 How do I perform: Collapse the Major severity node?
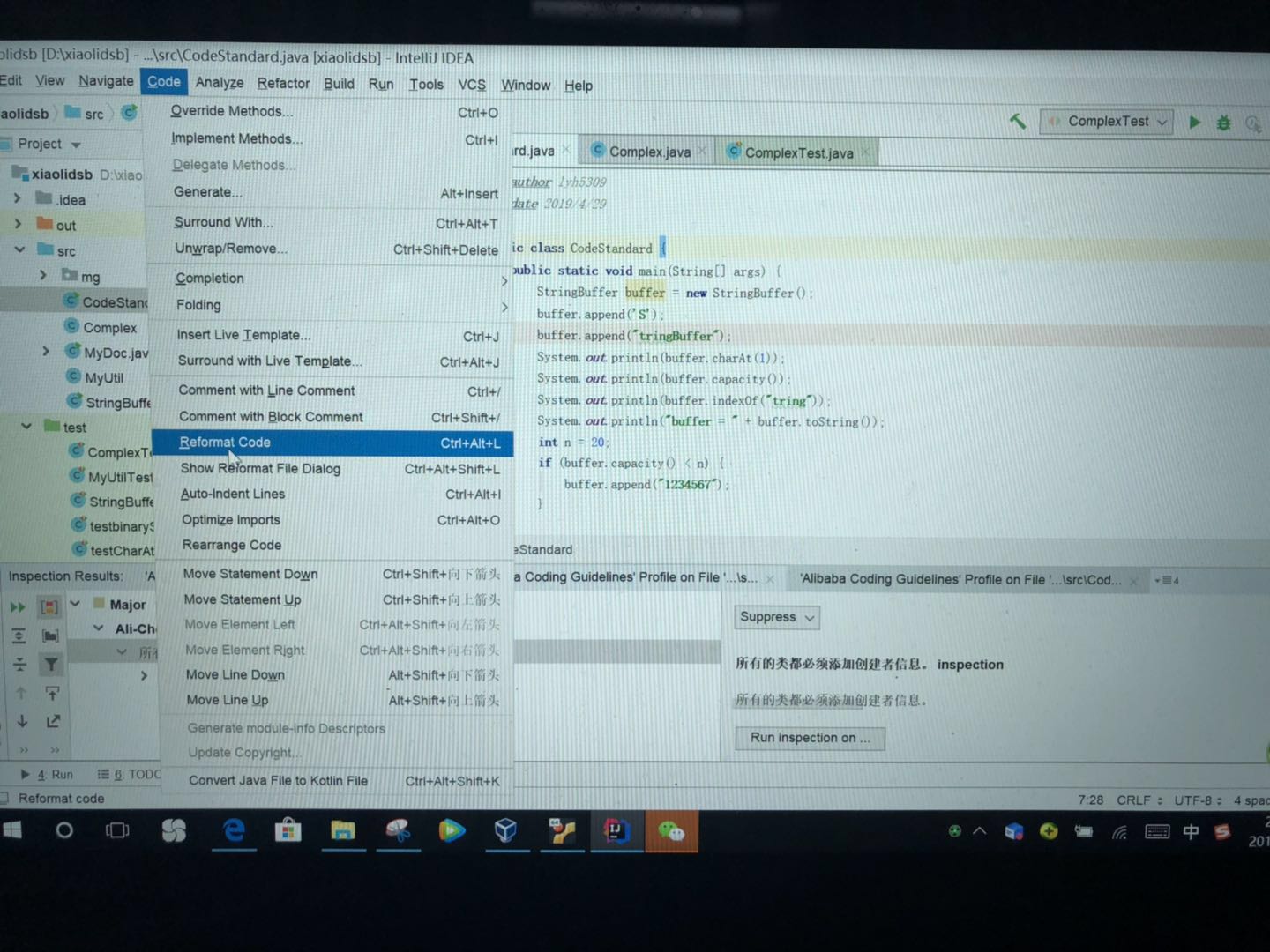(75, 604)
